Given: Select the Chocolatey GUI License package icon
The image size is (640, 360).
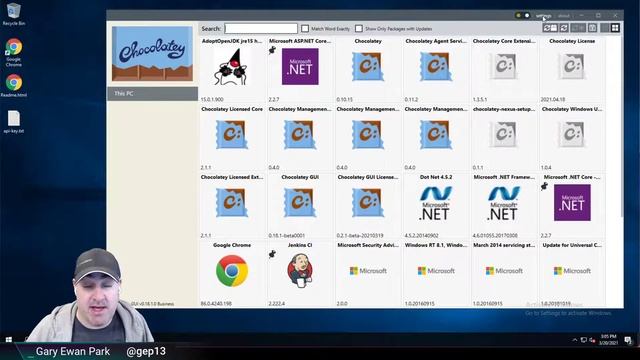Looking at the screenshot, I should (x=368, y=202).
